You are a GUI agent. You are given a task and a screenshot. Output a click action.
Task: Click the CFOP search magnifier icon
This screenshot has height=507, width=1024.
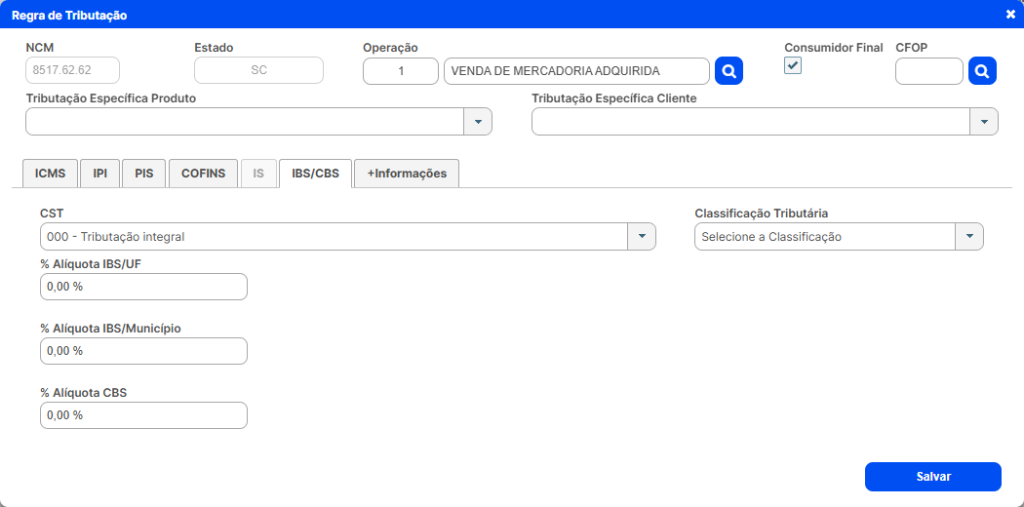point(982,71)
